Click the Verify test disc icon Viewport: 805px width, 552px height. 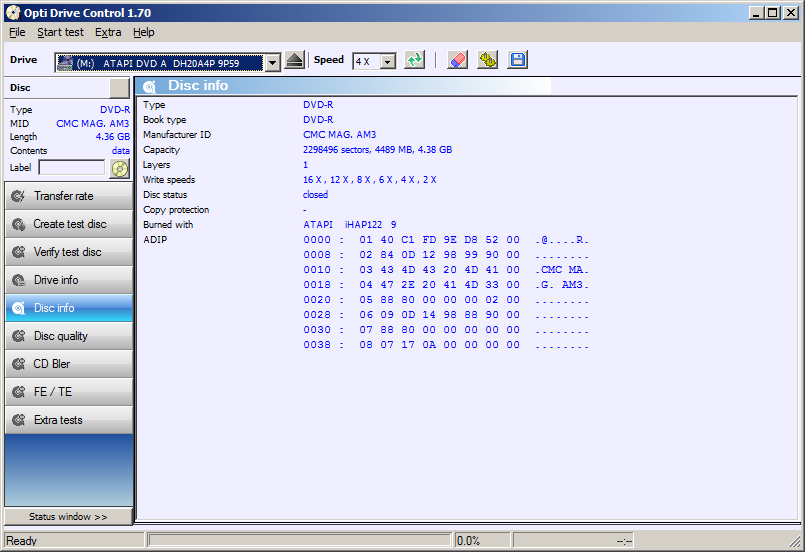click(18, 252)
